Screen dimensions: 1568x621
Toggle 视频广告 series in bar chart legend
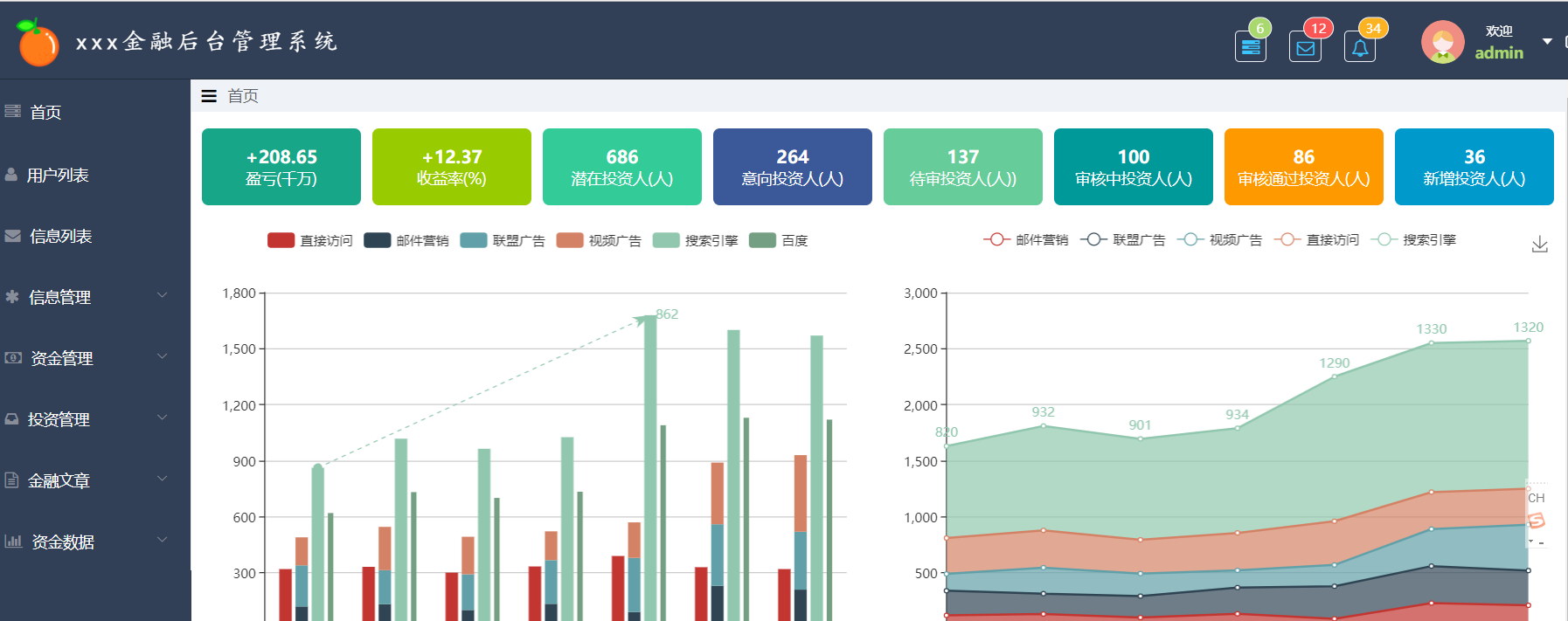[x=599, y=240]
